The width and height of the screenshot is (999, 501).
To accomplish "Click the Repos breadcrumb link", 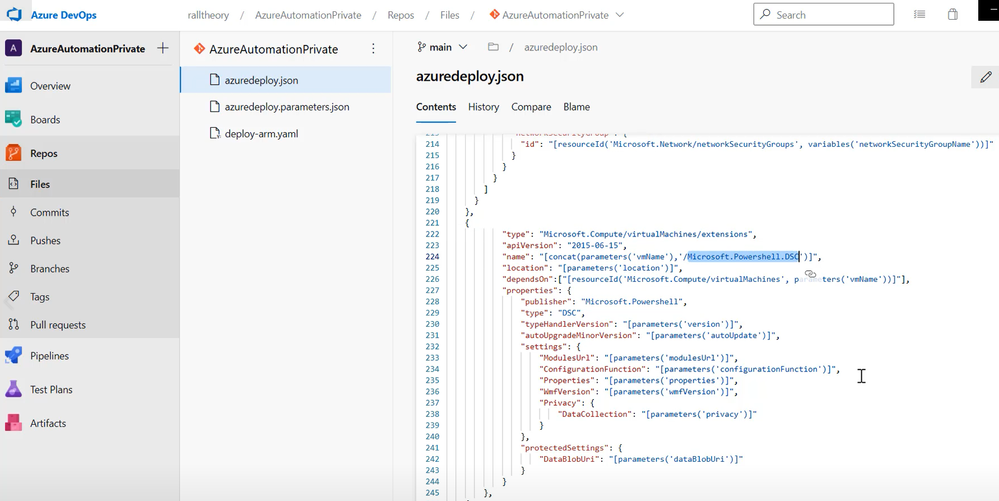I will pyautogui.click(x=400, y=15).
